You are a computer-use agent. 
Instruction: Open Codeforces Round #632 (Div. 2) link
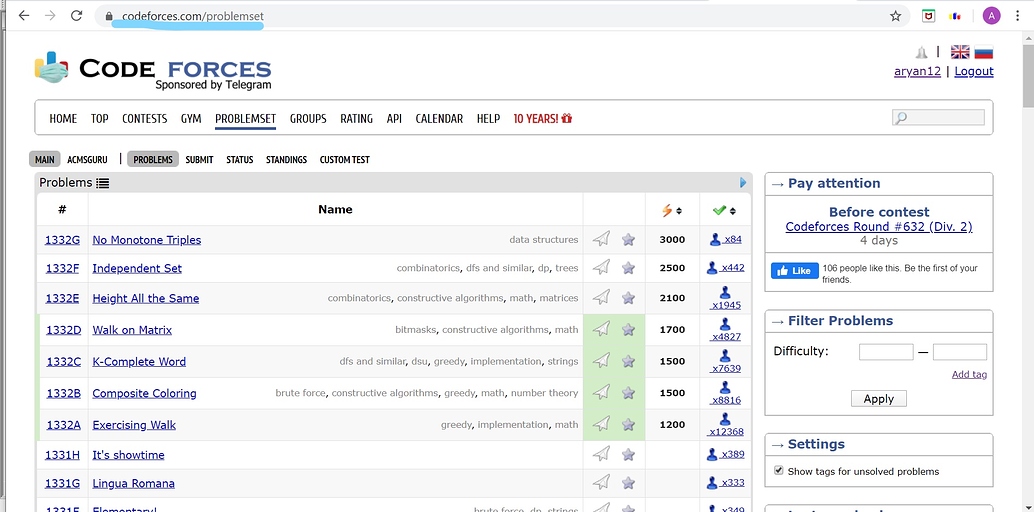coord(878,226)
